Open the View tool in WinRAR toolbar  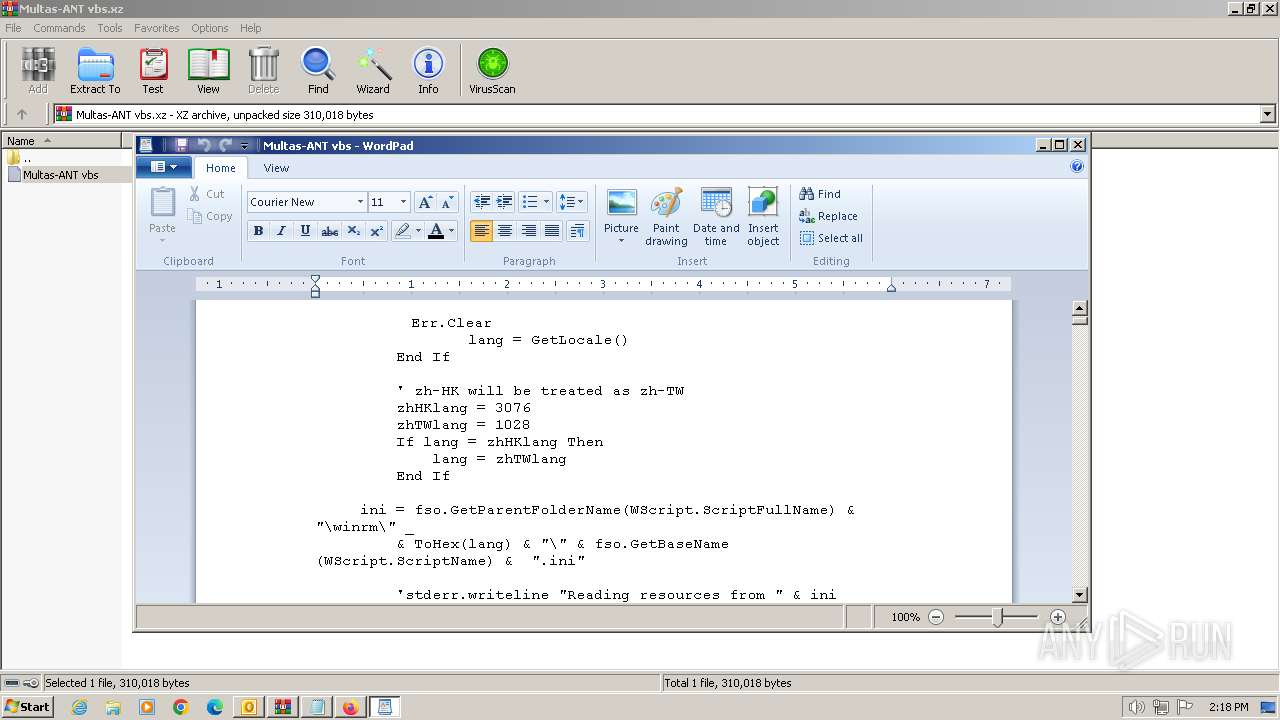(208, 71)
